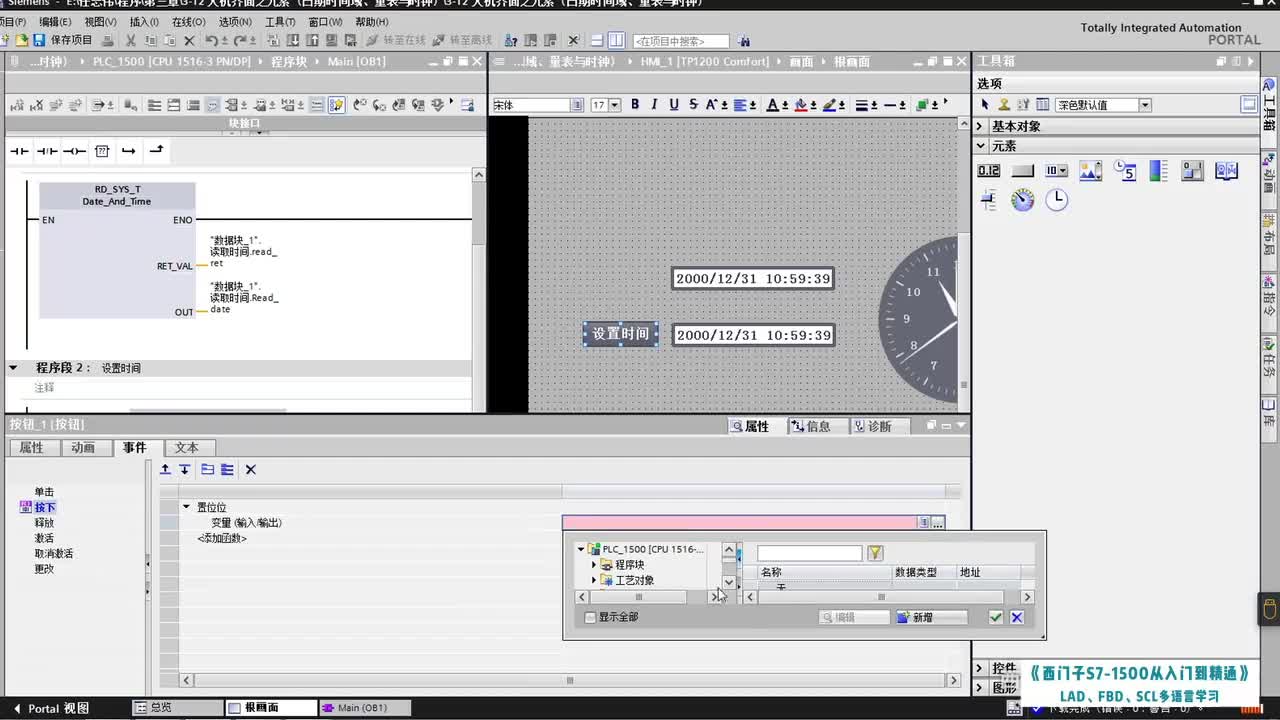Click the 设置时间 button on HMI screen
The height and width of the screenshot is (720, 1280).
(x=621, y=334)
